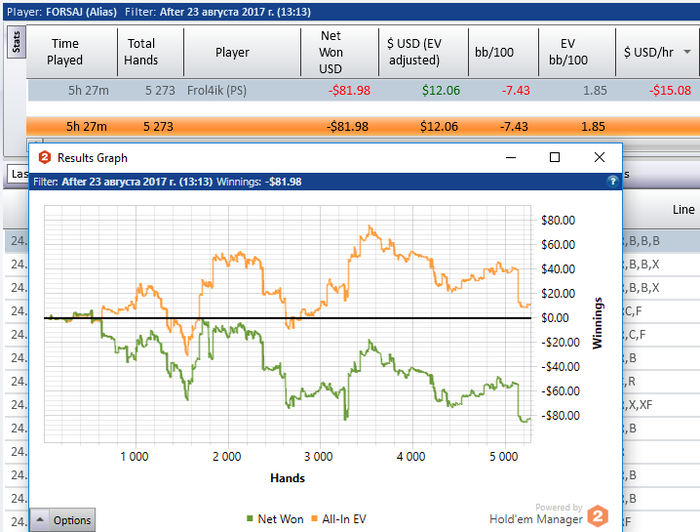This screenshot has height=532, width=700.
Task: Click the All-In EV legend label
Action: pos(344,519)
